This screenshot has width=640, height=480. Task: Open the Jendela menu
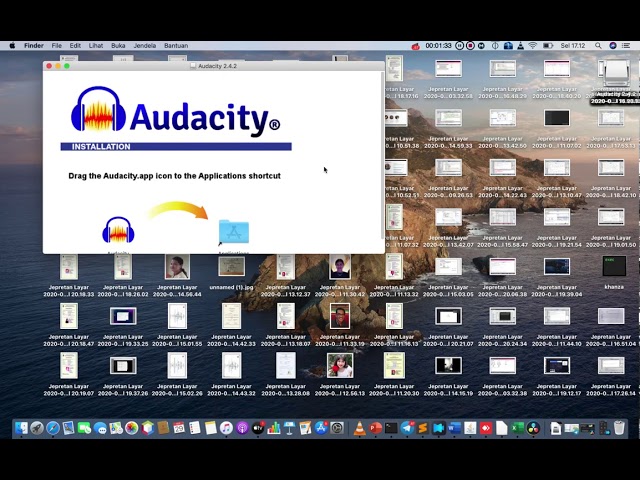coord(145,46)
